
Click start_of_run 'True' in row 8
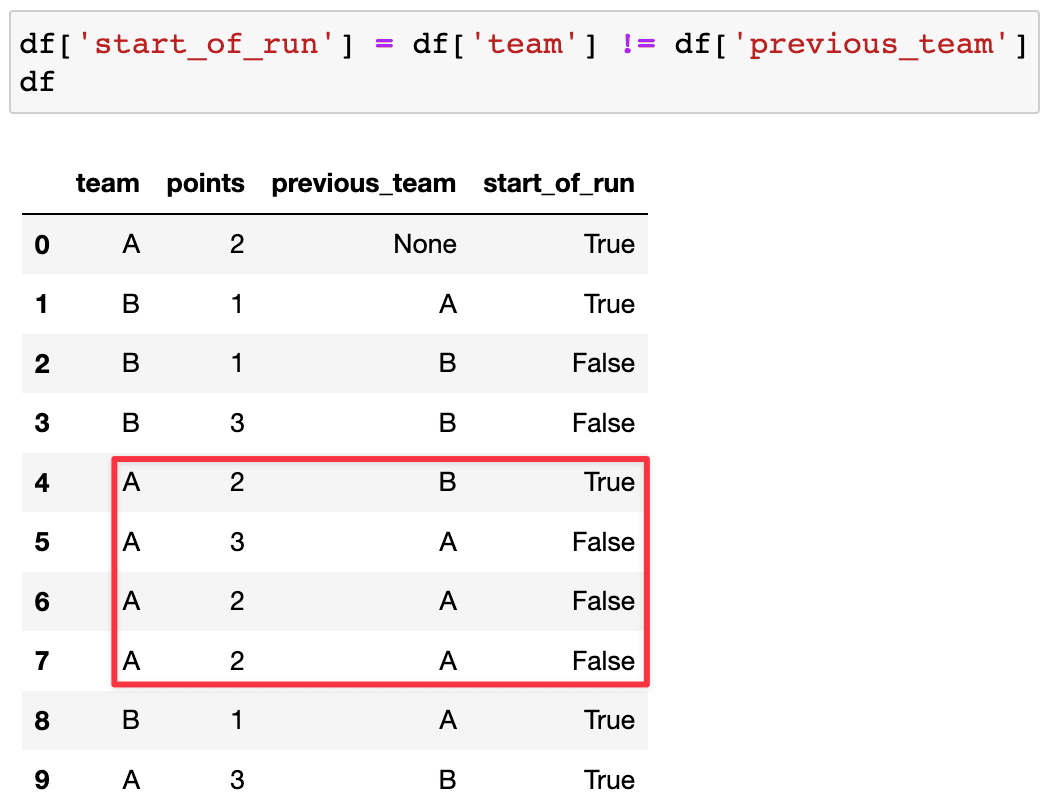pos(609,720)
